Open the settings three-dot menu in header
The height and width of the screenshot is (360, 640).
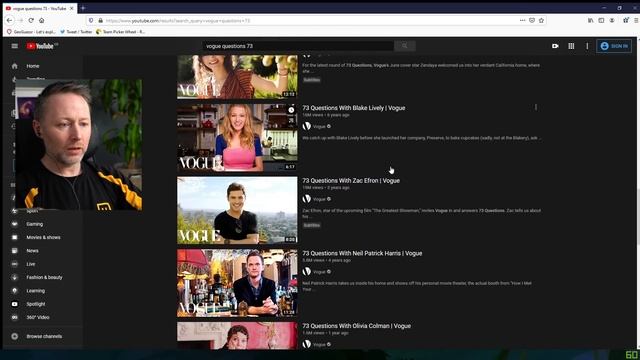coord(587,46)
